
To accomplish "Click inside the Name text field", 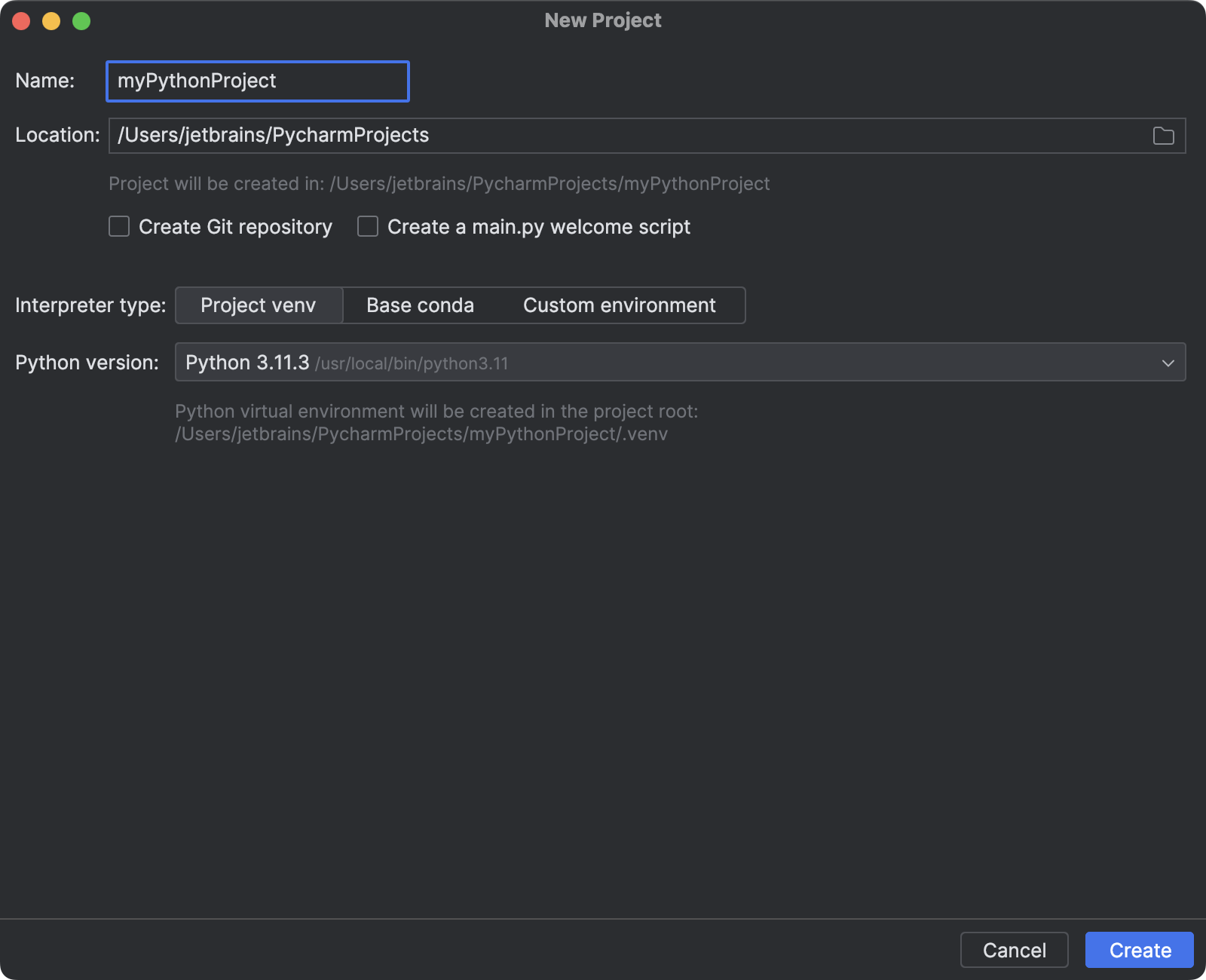I will pos(256,81).
